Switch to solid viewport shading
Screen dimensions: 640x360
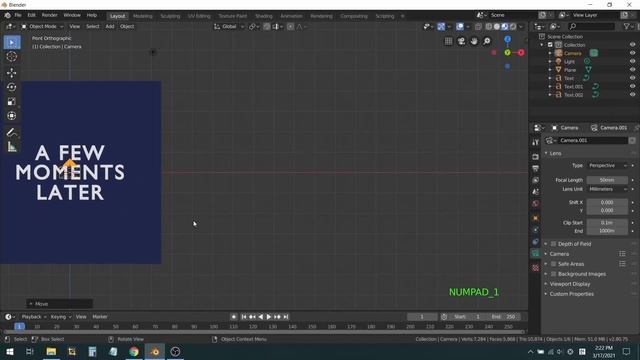497,27
